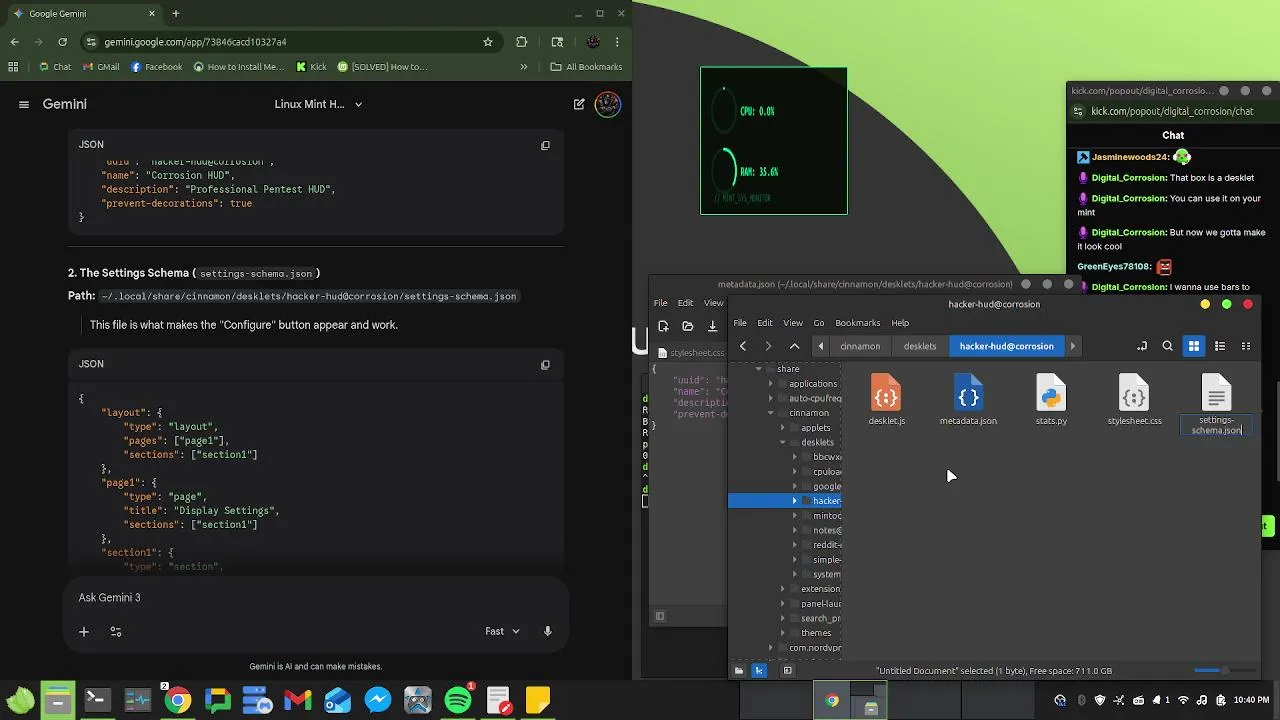Adjust the file manager zoom slider

coord(1224,670)
